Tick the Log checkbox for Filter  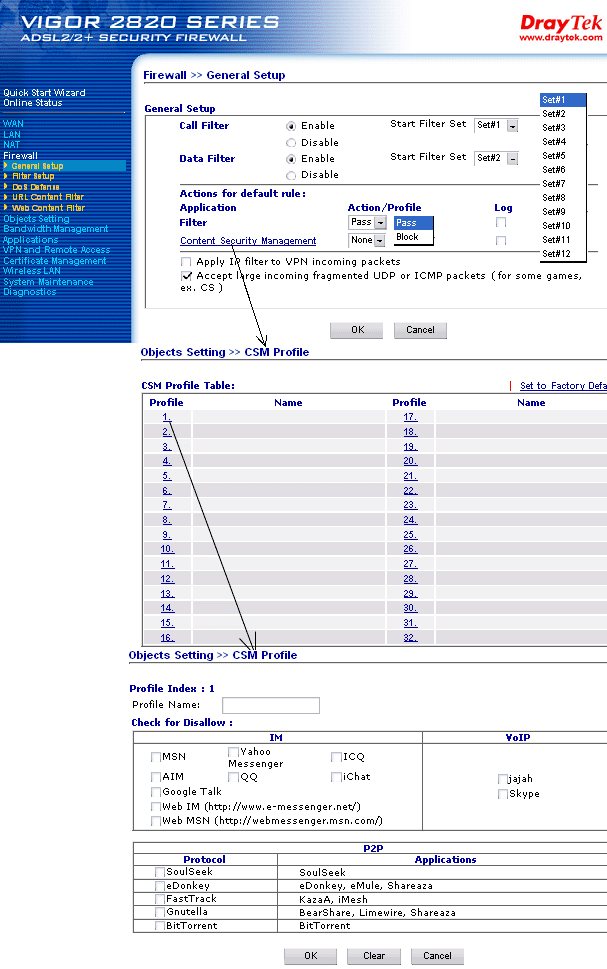[x=501, y=222]
